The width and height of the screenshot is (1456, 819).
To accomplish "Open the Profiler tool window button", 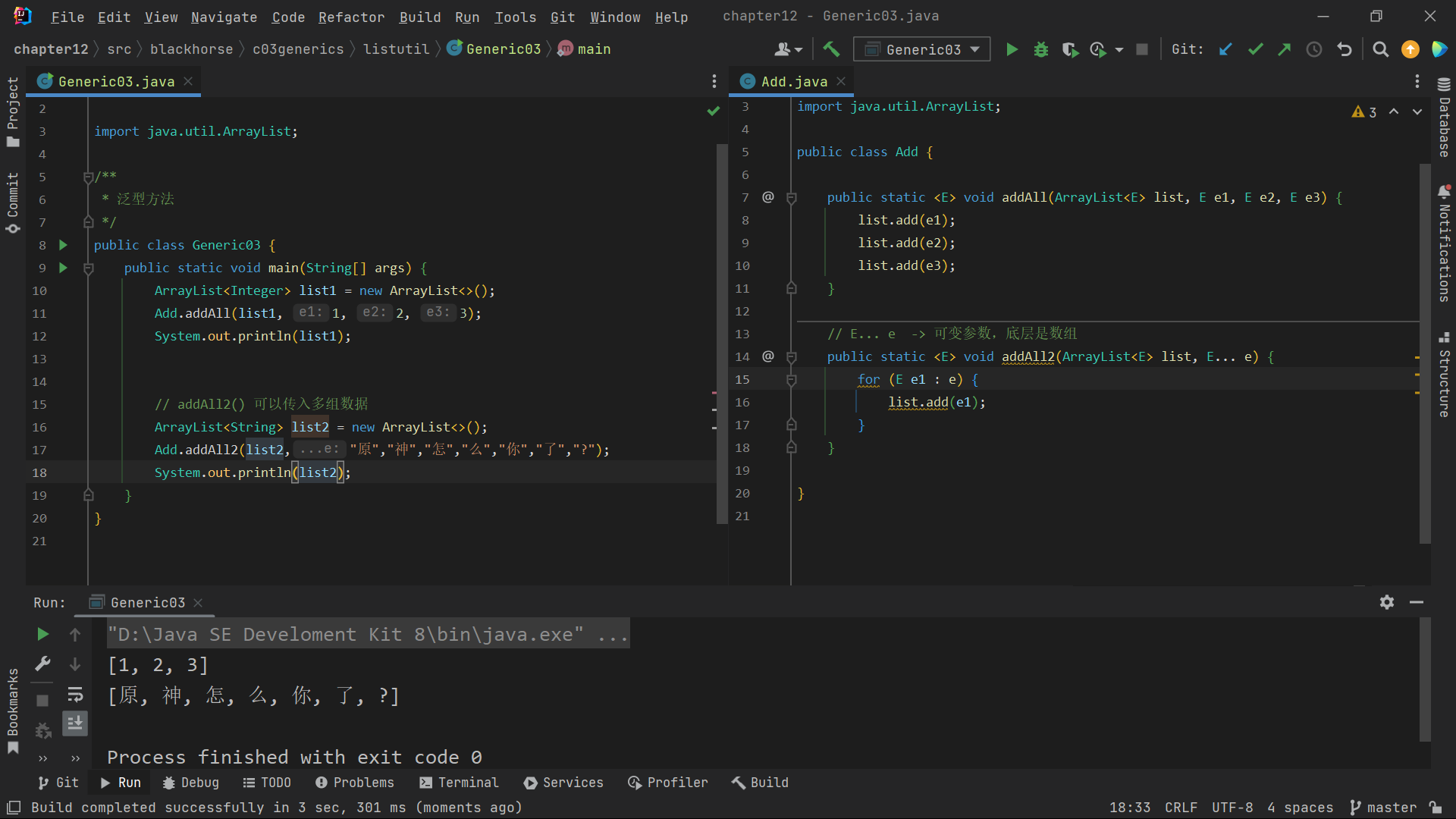I will click(667, 783).
